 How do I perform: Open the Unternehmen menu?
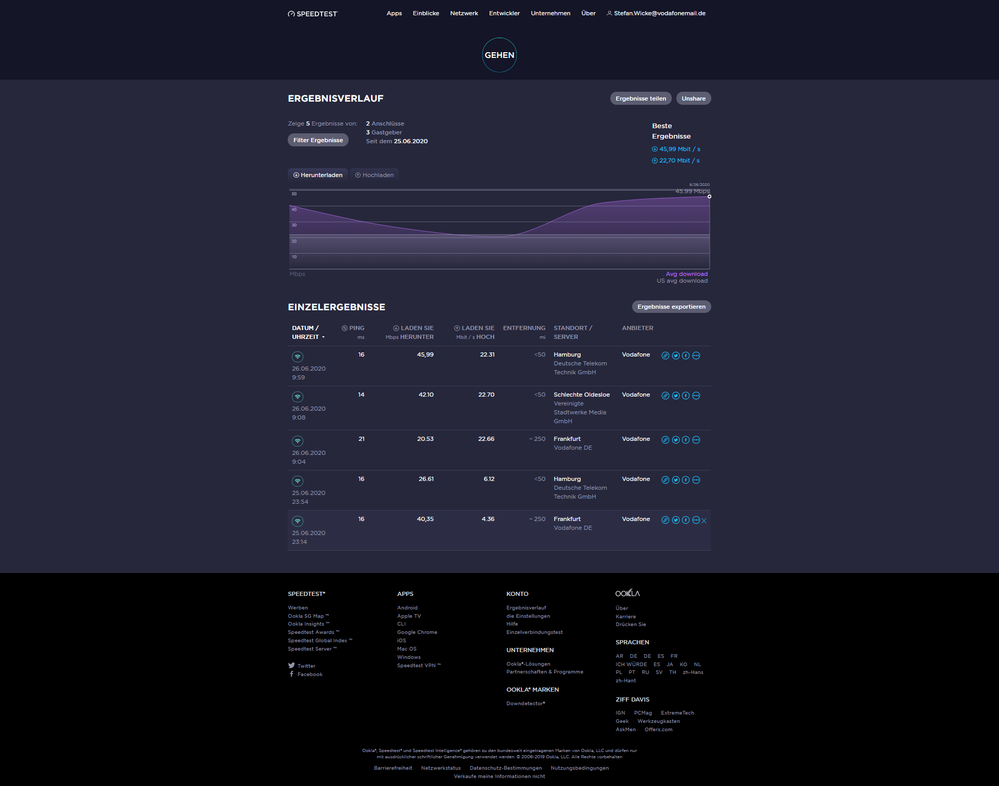[x=550, y=13]
